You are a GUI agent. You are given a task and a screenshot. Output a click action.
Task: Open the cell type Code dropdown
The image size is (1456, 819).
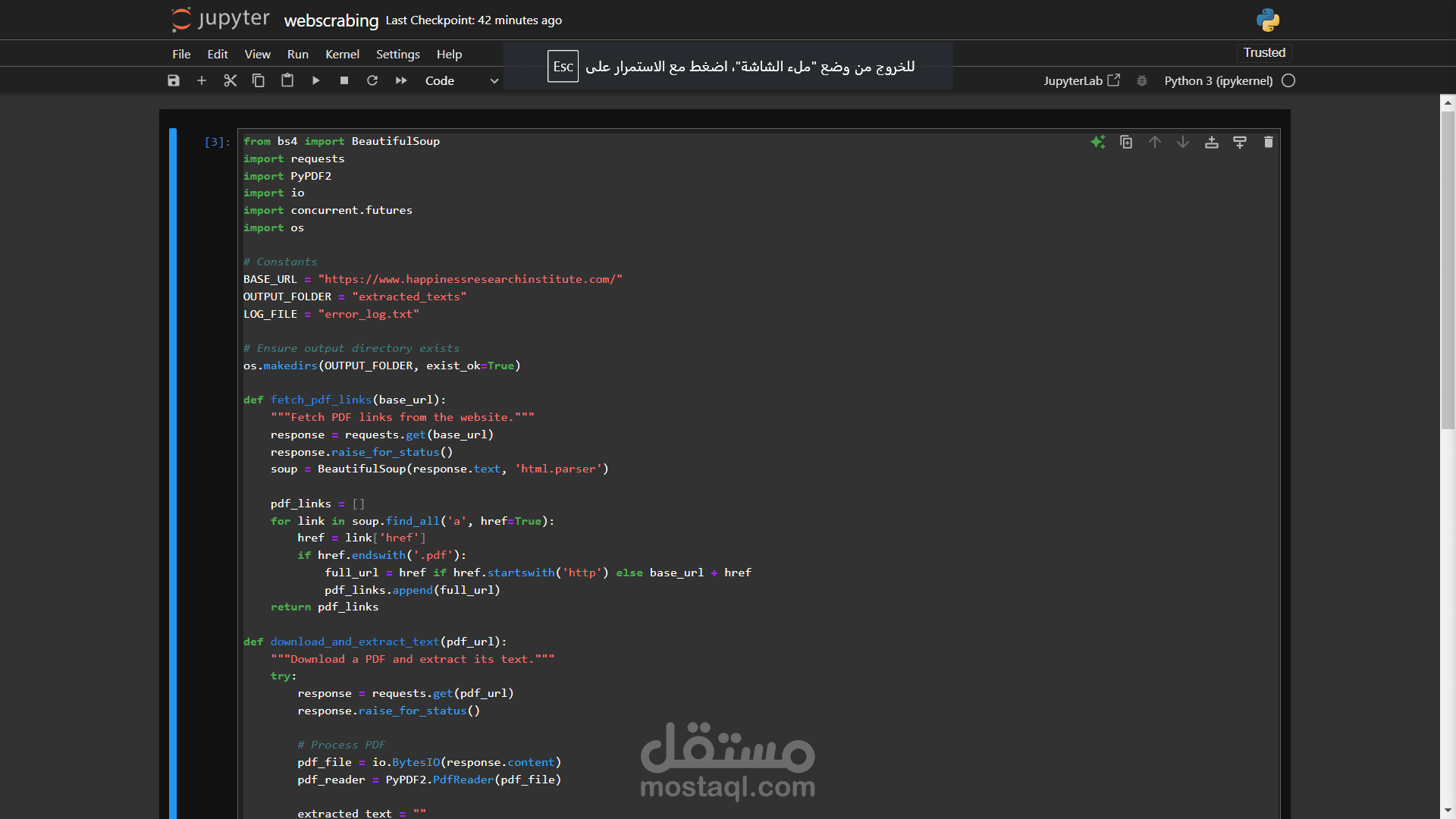[x=461, y=80]
